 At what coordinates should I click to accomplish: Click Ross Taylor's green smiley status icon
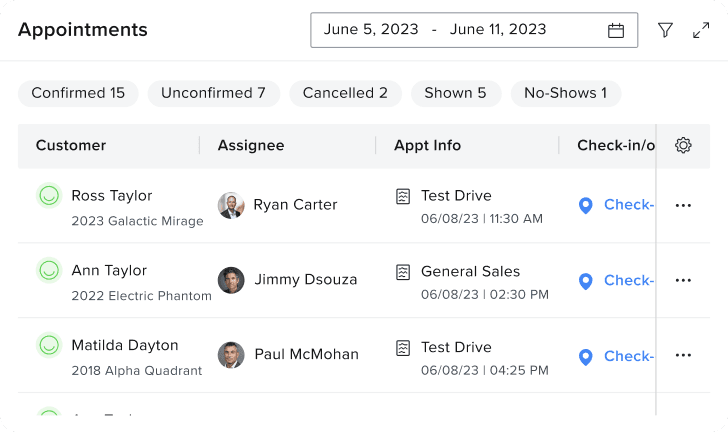49,196
